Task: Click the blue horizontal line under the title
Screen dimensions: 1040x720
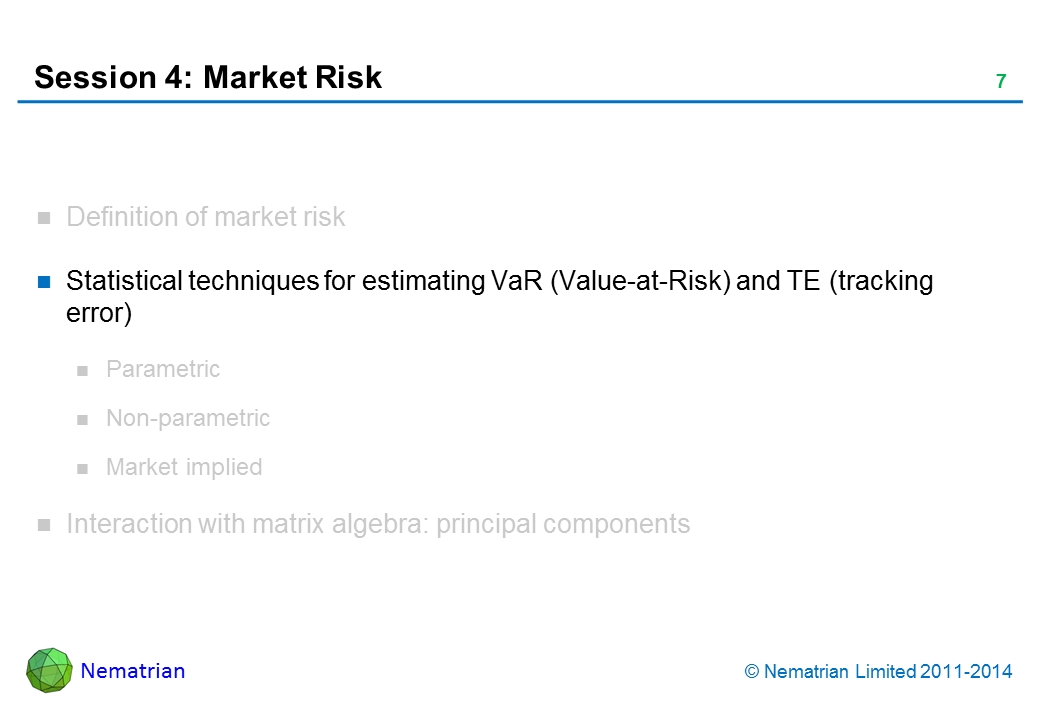Action: pyautogui.click(x=520, y=102)
